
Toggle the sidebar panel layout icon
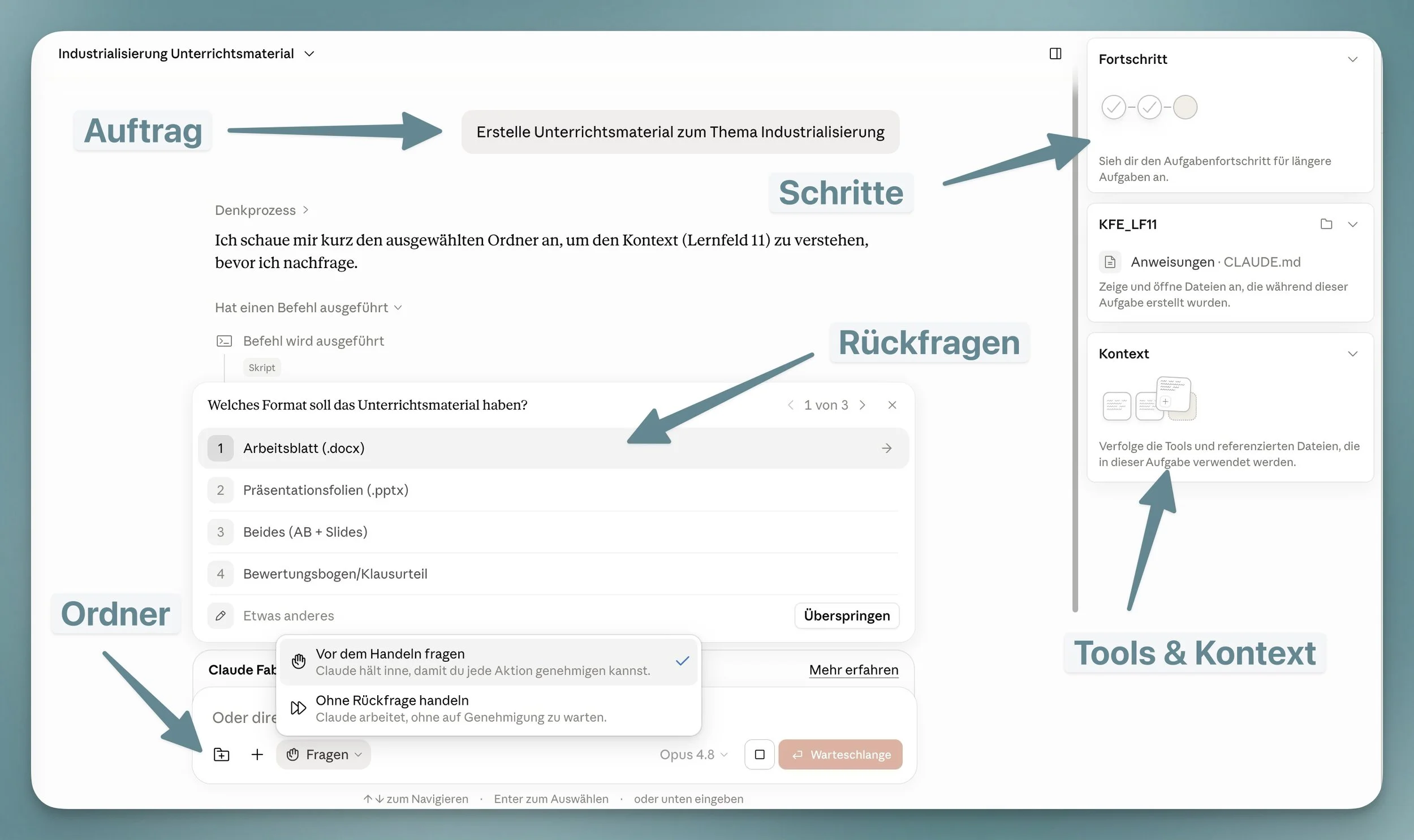coord(1055,54)
